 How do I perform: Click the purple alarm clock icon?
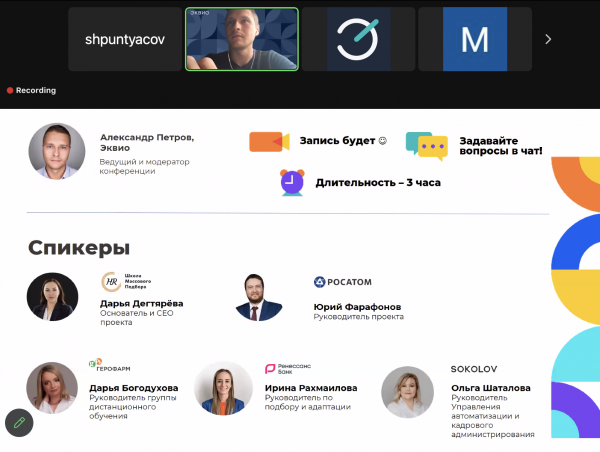pos(292,183)
